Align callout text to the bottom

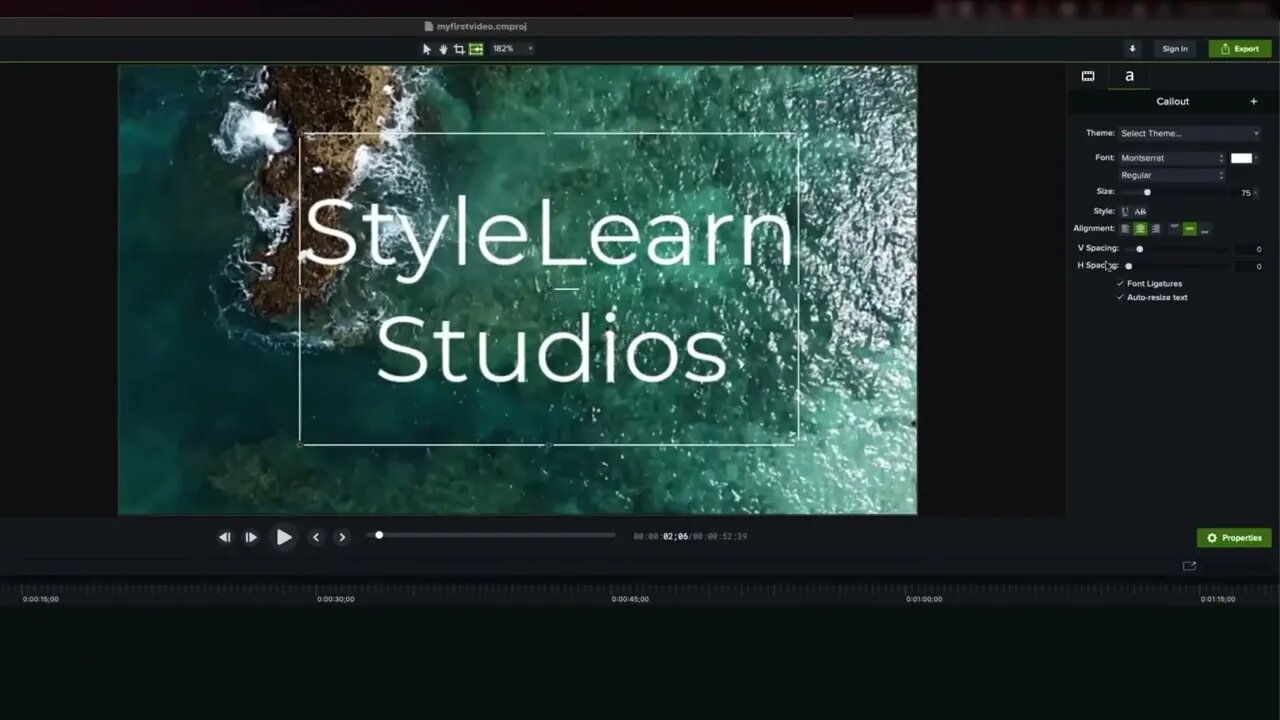tap(1204, 229)
